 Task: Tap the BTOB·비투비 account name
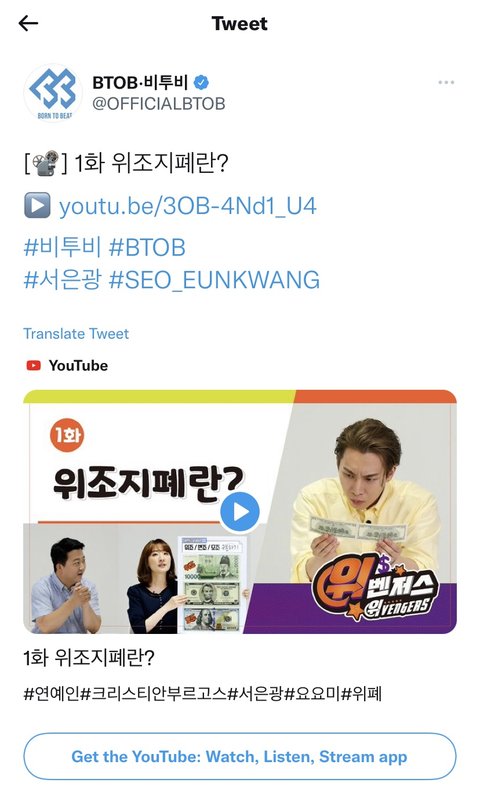[140, 82]
